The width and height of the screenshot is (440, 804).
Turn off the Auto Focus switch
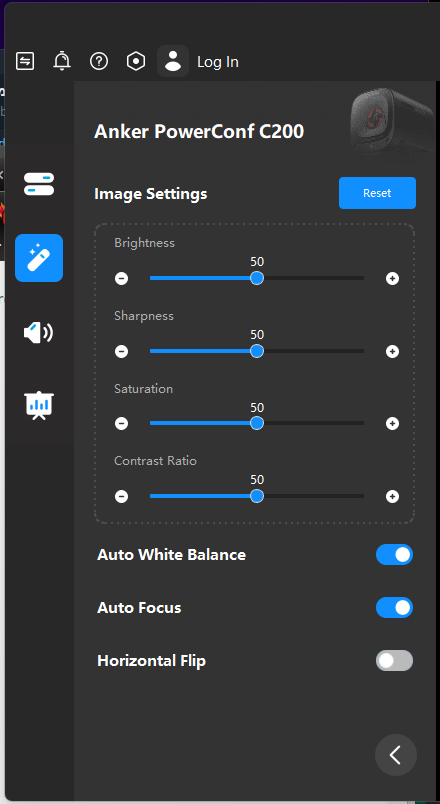pyautogui.click(x=394, y=608)
